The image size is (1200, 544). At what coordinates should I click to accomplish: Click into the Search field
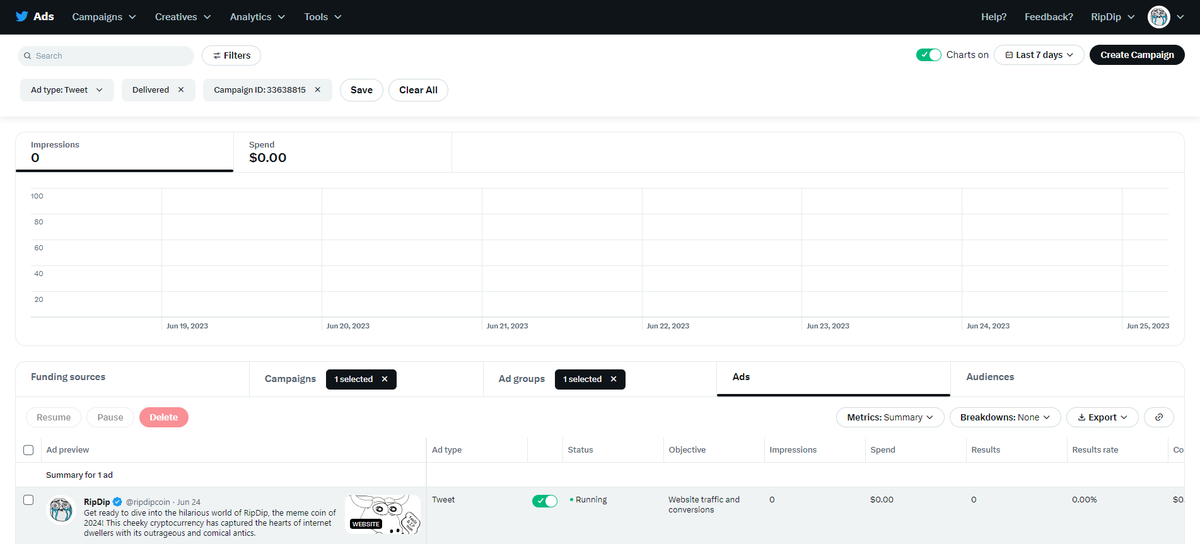point(107,56)
